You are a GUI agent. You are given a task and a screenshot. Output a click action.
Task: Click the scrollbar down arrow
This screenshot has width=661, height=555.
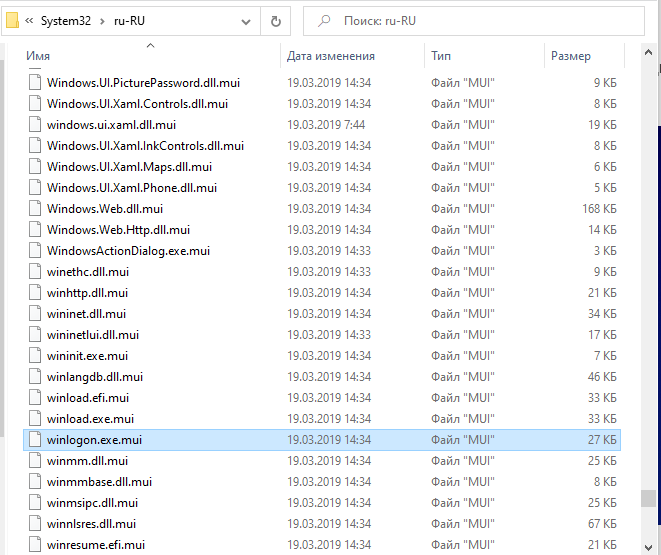(x=648, y=547)
